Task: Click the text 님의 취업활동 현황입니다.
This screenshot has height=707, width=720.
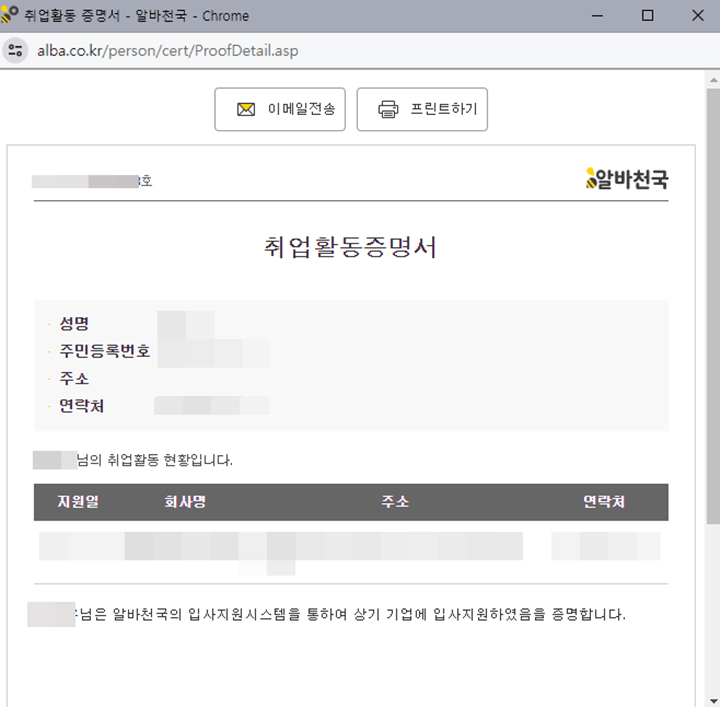Action: 155,460
